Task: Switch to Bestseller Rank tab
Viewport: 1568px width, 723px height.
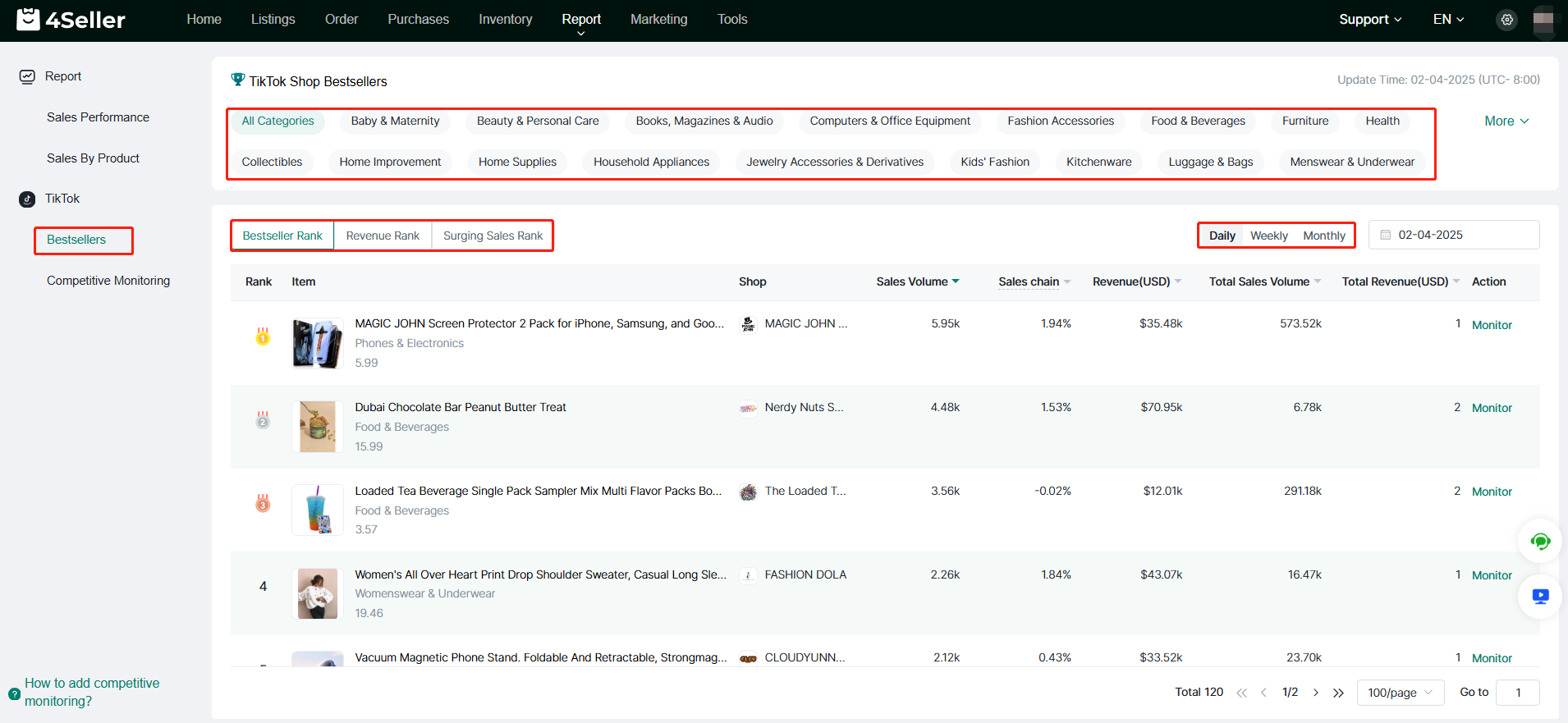Action: click(282, 236)
